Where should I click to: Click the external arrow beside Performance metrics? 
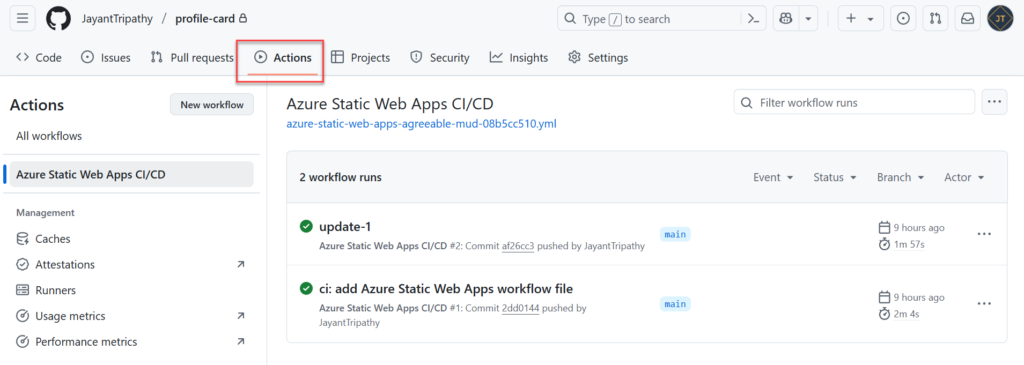240,341
